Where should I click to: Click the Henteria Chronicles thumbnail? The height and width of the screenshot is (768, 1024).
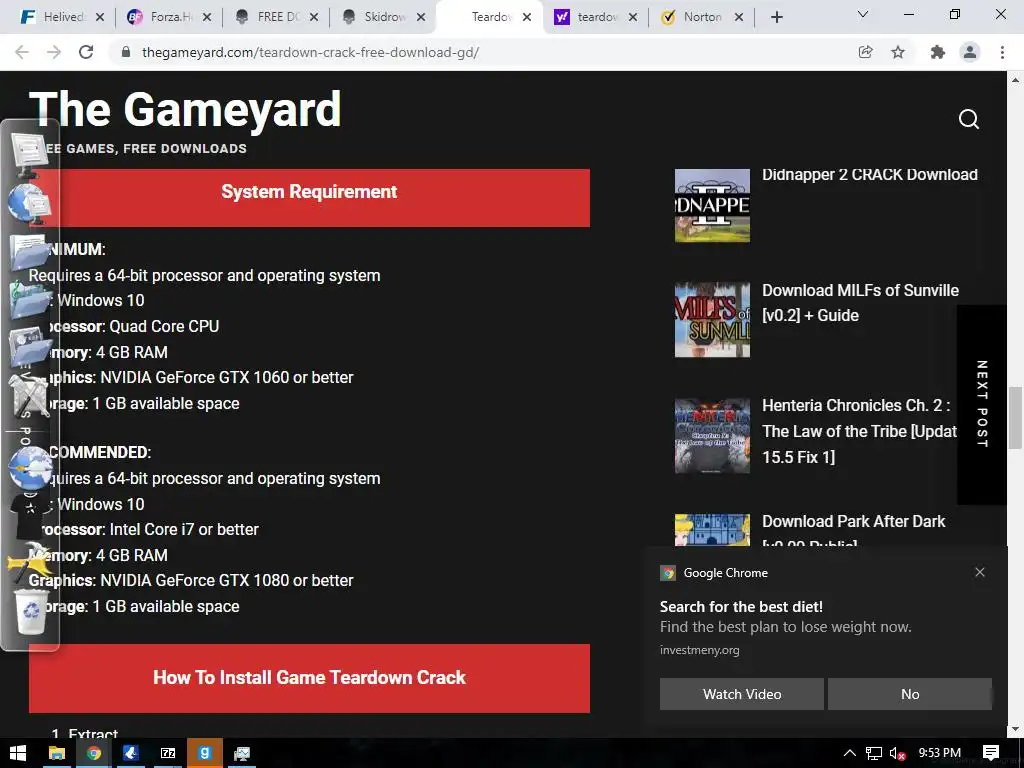tap(712, 436)
